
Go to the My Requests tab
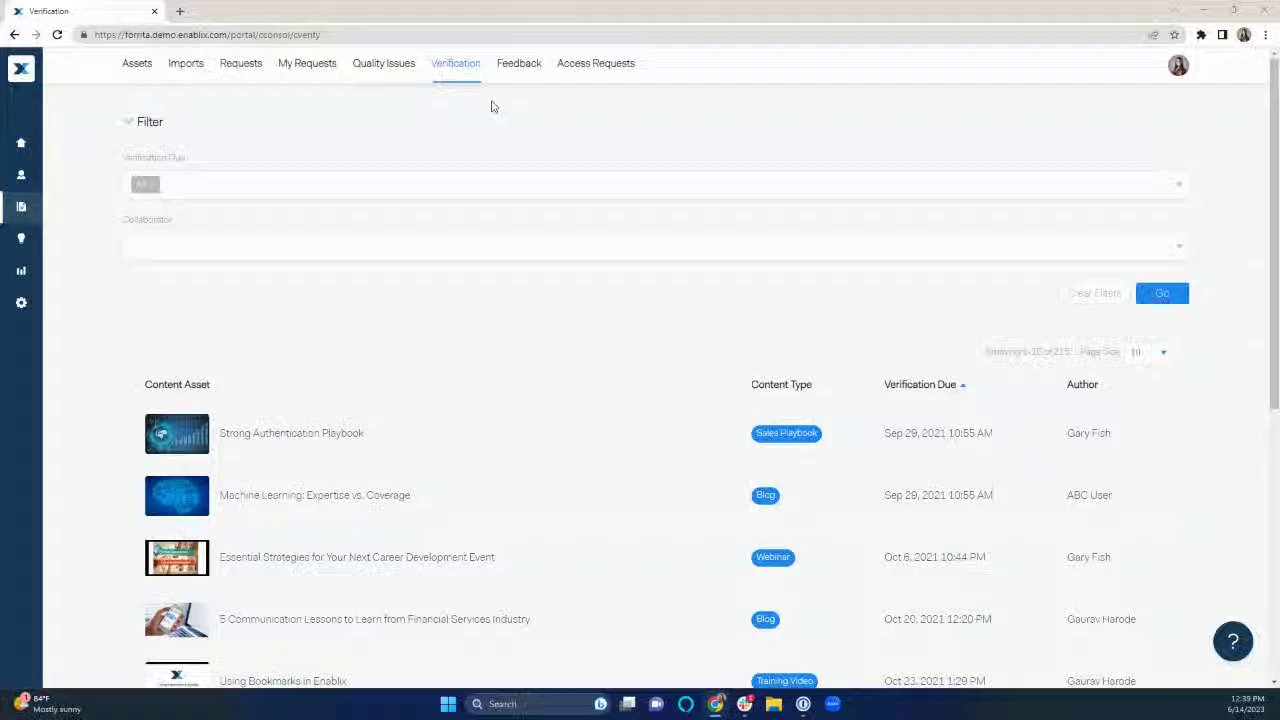tap(307, 63)
